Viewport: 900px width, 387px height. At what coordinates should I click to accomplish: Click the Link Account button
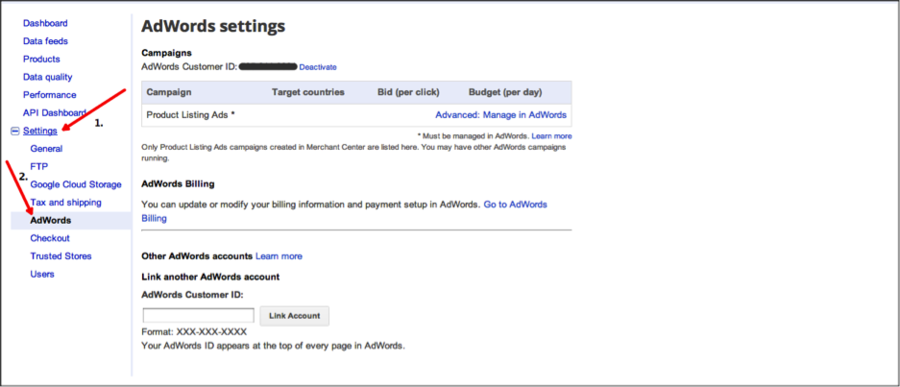pyautogui.click(x=294, y=316)
